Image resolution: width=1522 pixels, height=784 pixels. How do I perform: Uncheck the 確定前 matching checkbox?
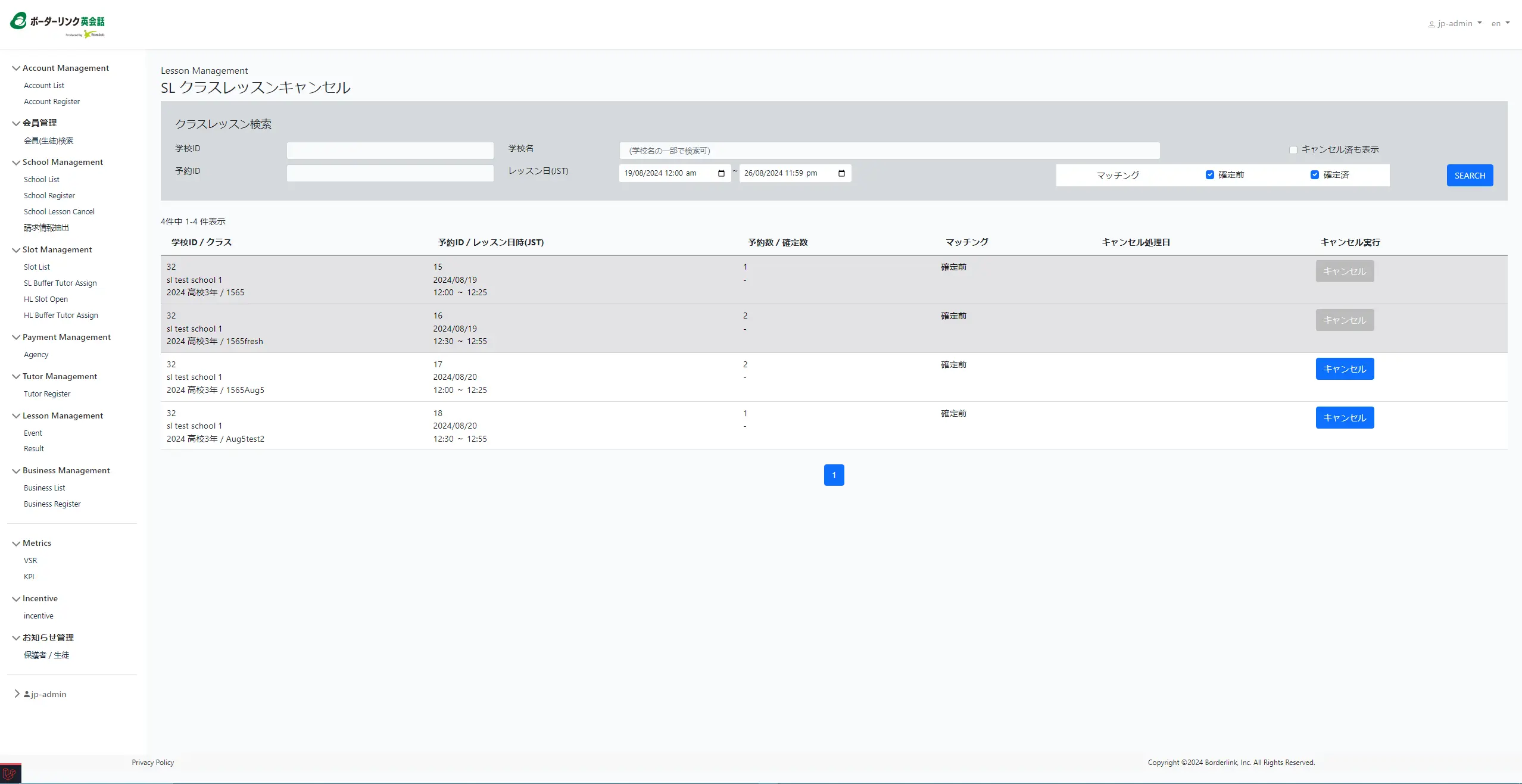click(1209, 175)
